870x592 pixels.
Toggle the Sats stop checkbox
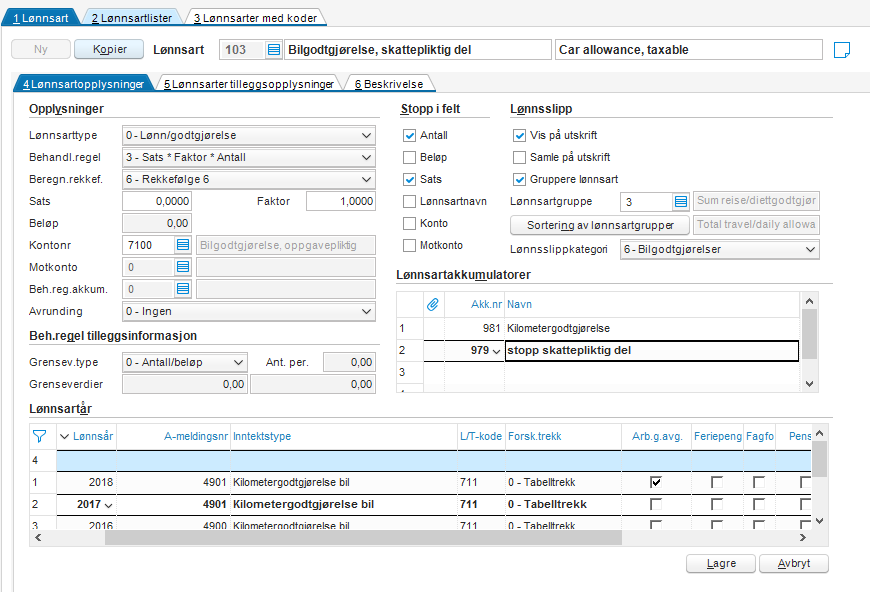[x=409, y=179]
